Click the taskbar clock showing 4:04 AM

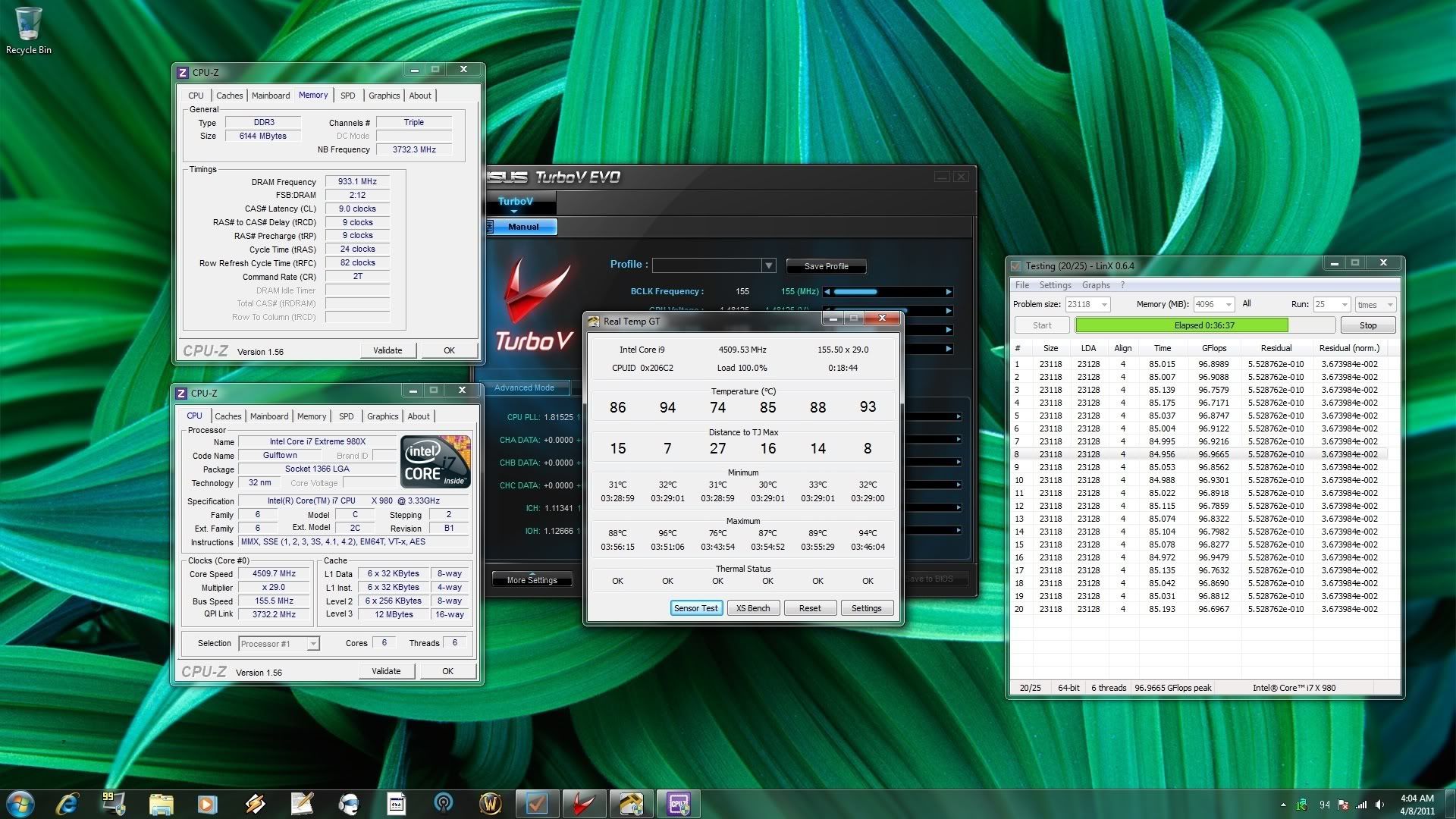[x=1417, y=804]
